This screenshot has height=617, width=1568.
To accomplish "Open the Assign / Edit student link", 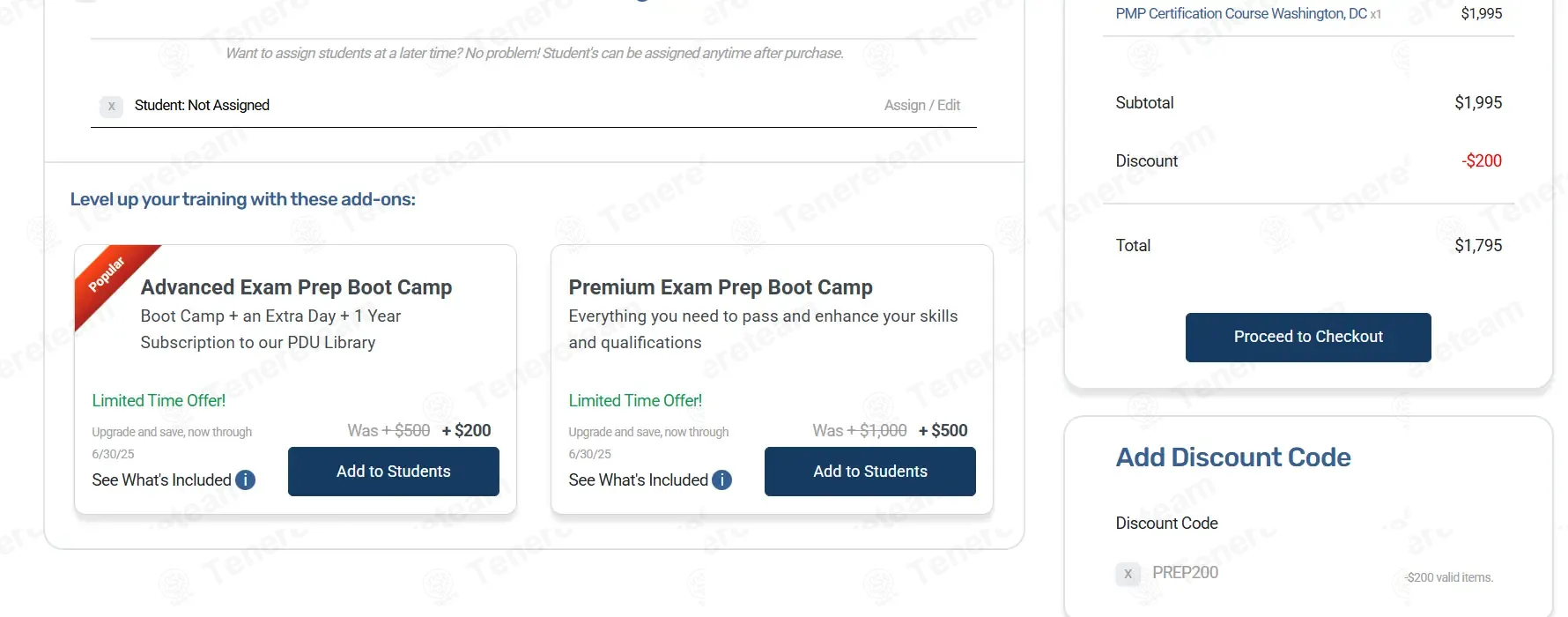I will click(x=921, y=106).
